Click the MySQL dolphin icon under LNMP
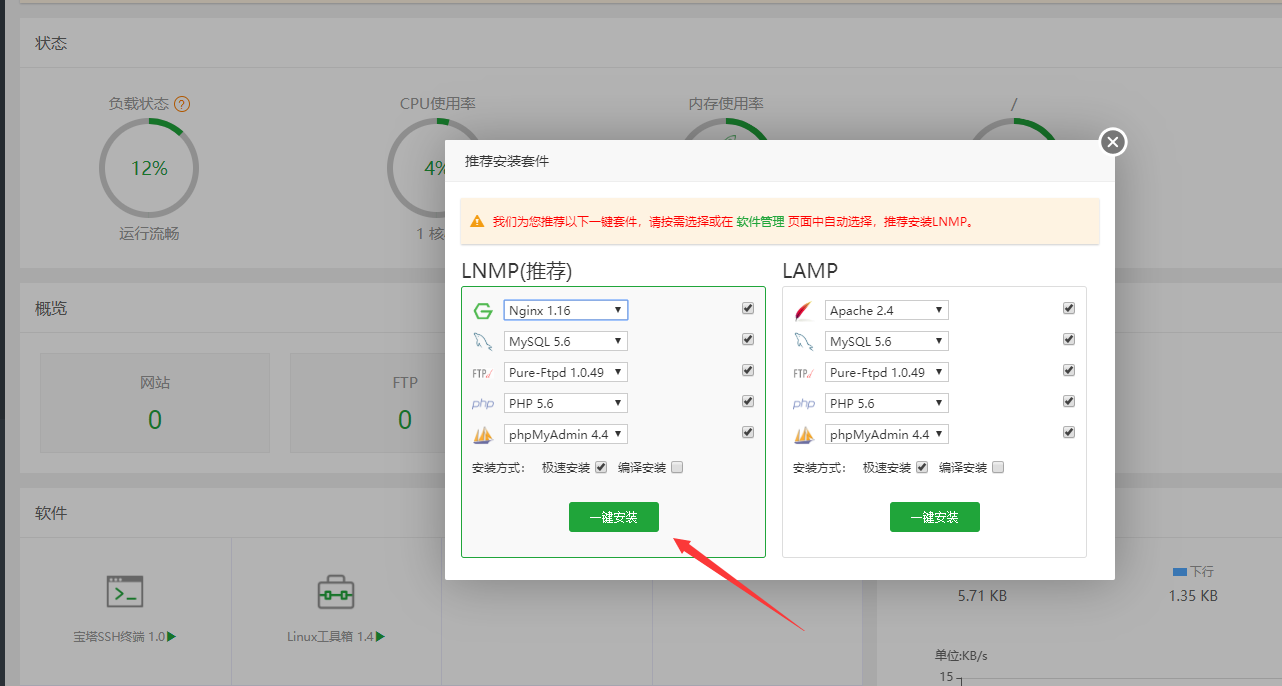 483,342
